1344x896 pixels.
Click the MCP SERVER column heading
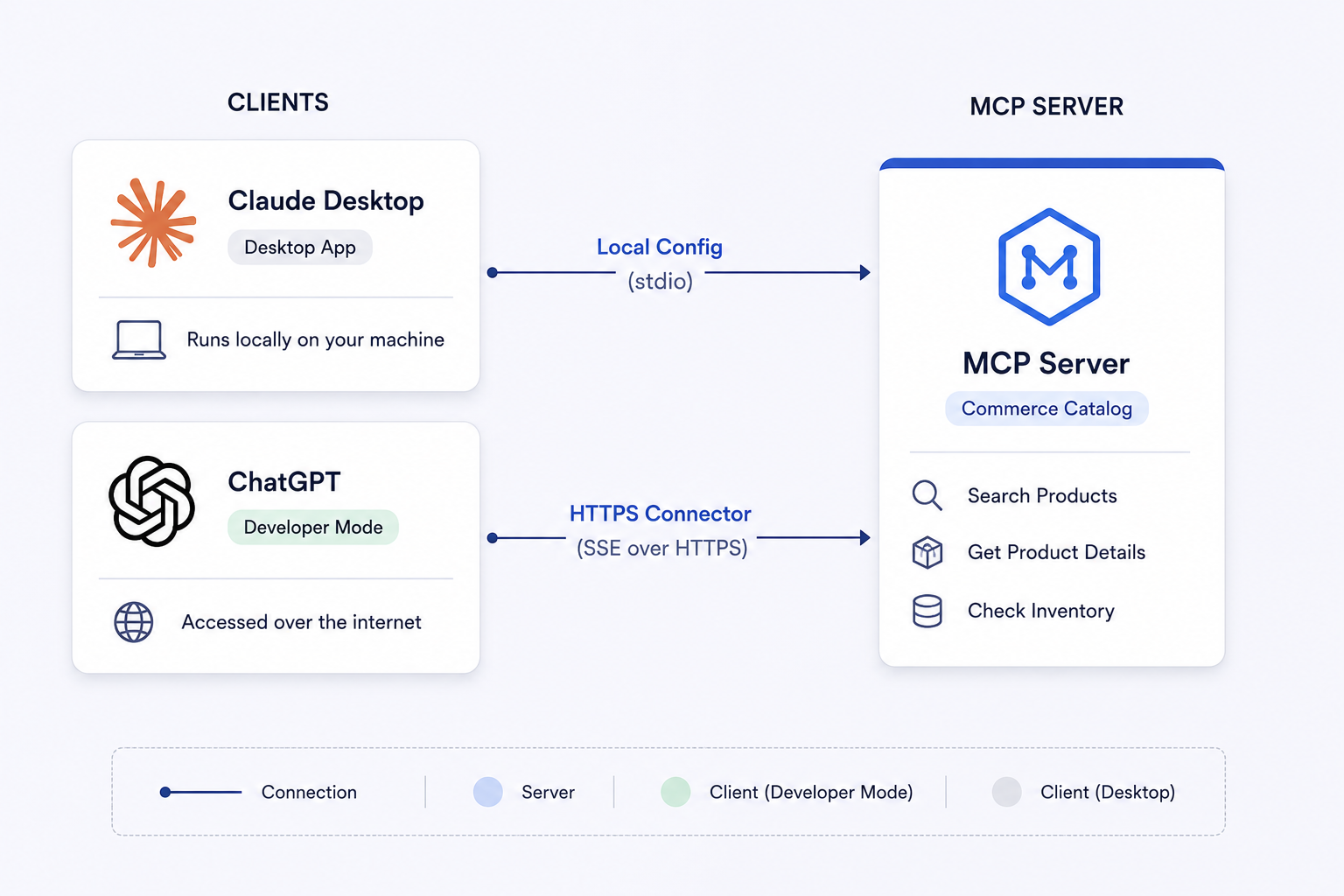click(1046, 107)
